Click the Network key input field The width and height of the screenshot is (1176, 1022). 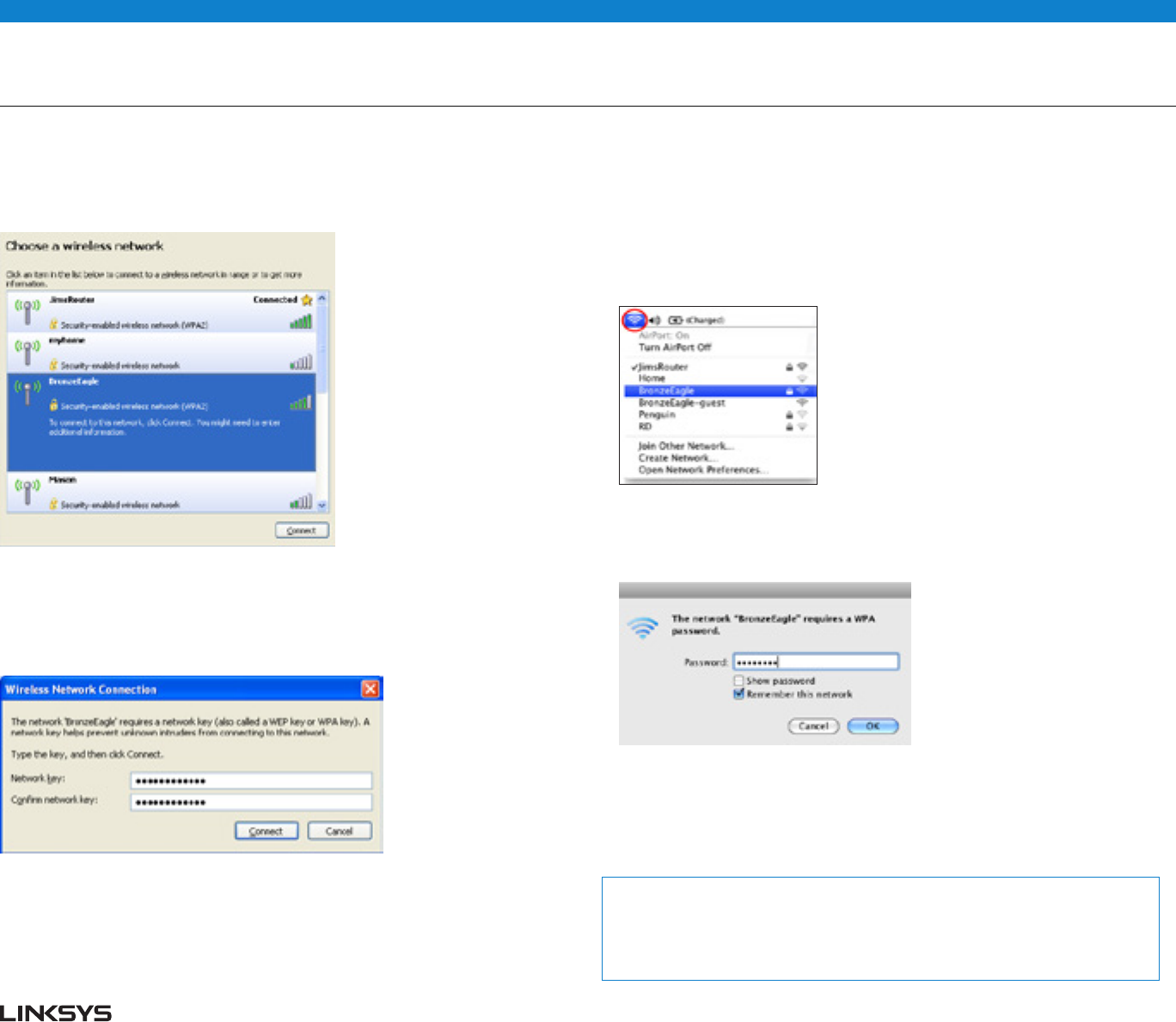point(252,780)
